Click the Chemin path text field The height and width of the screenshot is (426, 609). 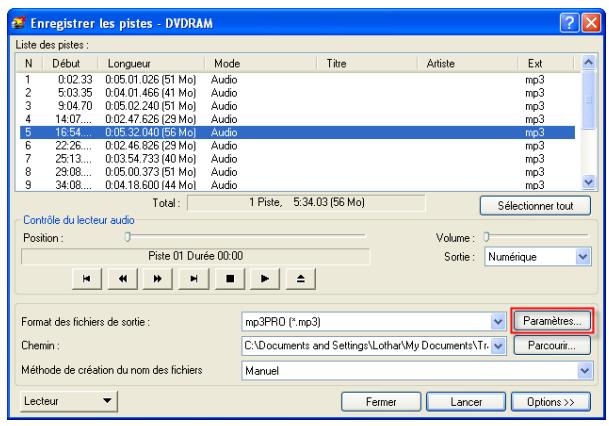click(x=366, y=346)
